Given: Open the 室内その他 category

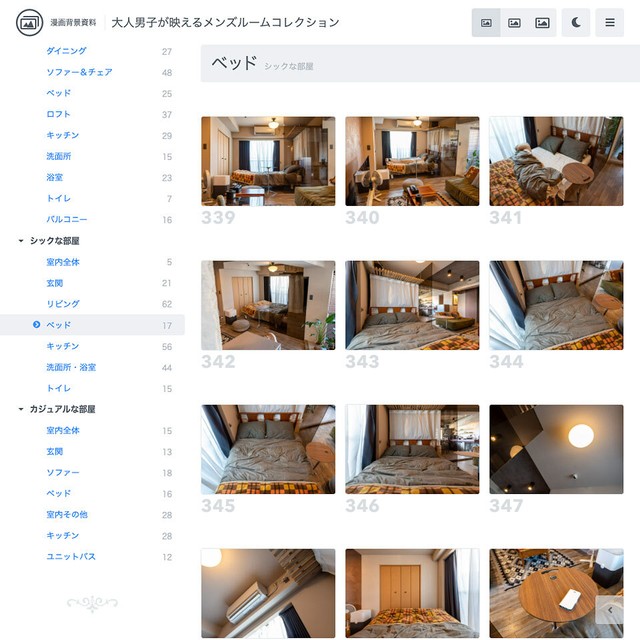Looking at the screenshot, I should (x=67, y=515).
